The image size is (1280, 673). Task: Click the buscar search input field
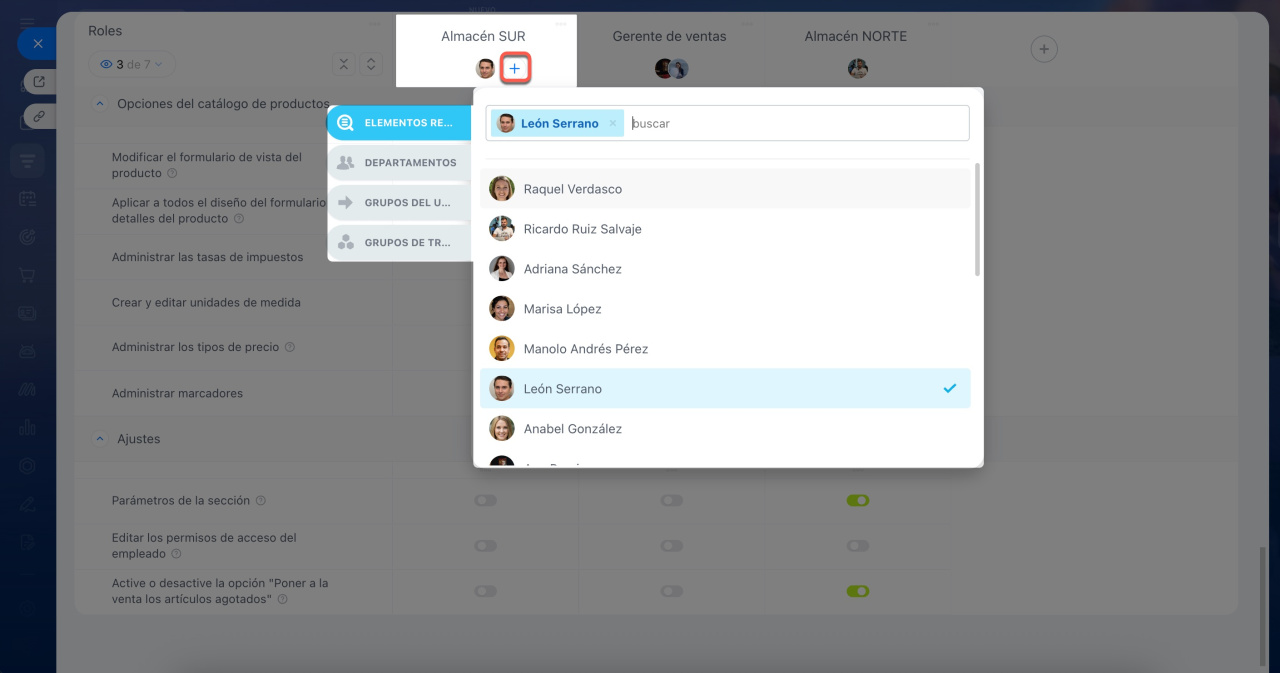(795, 124)
